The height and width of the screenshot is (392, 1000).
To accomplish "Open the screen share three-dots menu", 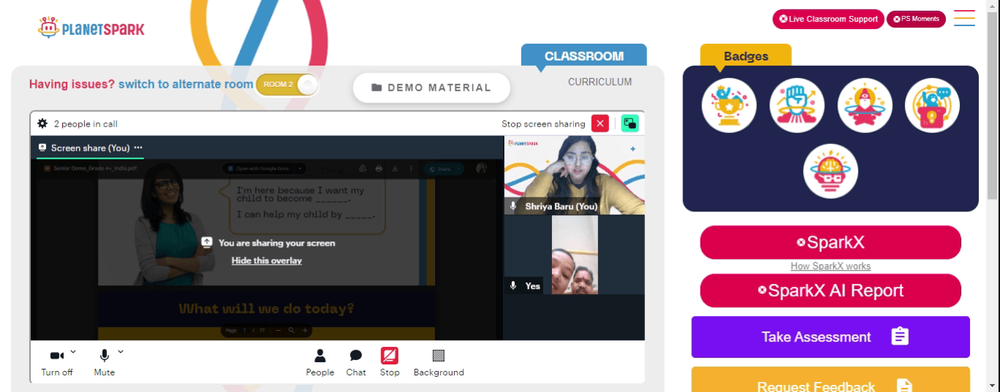I will pyautogui.click(x=138, y=147).
